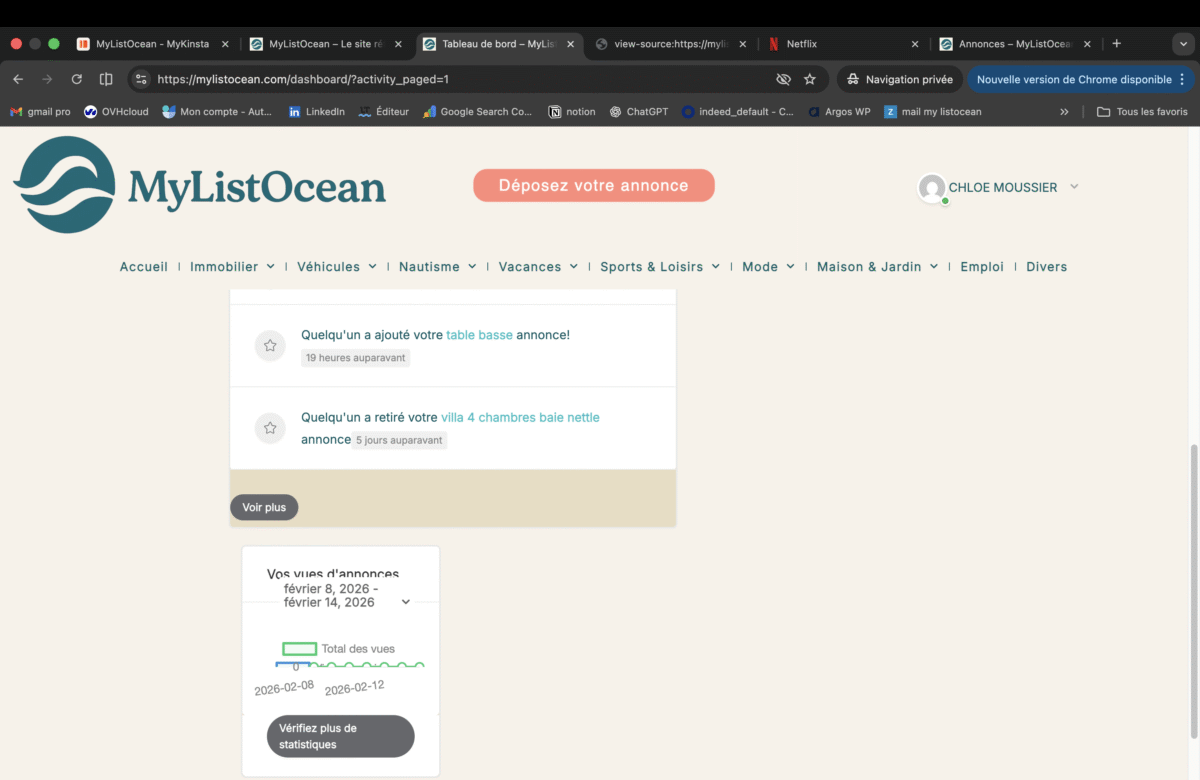Bookmark this page with the star icon

point(810,79)
